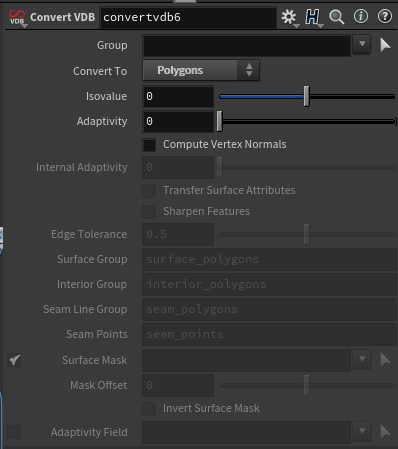Screen dimensions: 398x449
Task: Toggle the Surface Mask enable checkbox
Action: [14, 360]
